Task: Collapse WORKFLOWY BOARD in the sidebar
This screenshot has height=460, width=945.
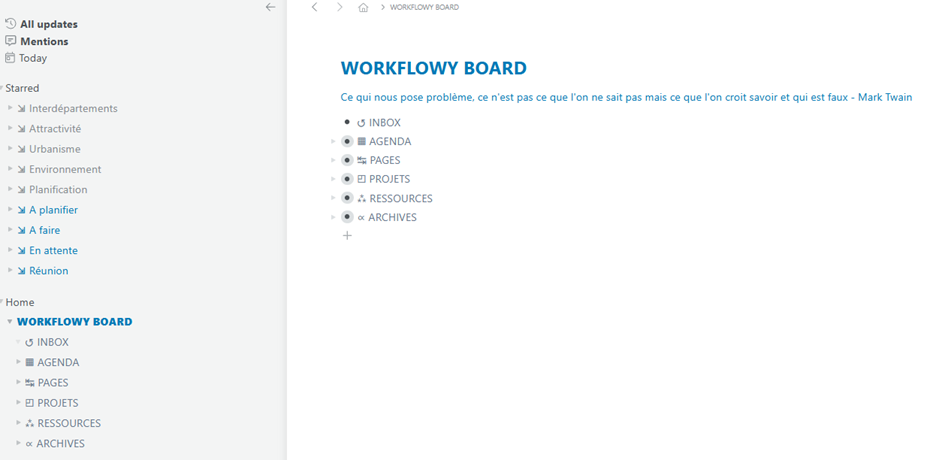Action: click(x=9, y=322)
